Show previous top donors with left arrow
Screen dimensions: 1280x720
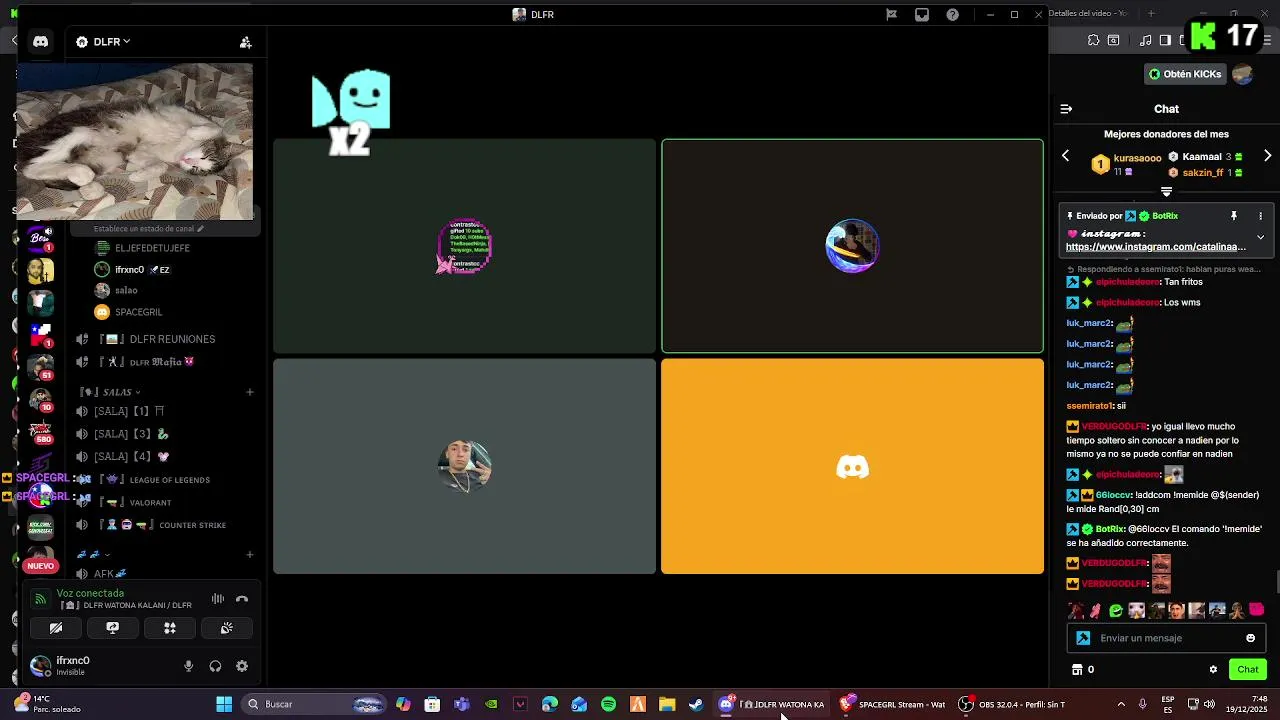1066,156
